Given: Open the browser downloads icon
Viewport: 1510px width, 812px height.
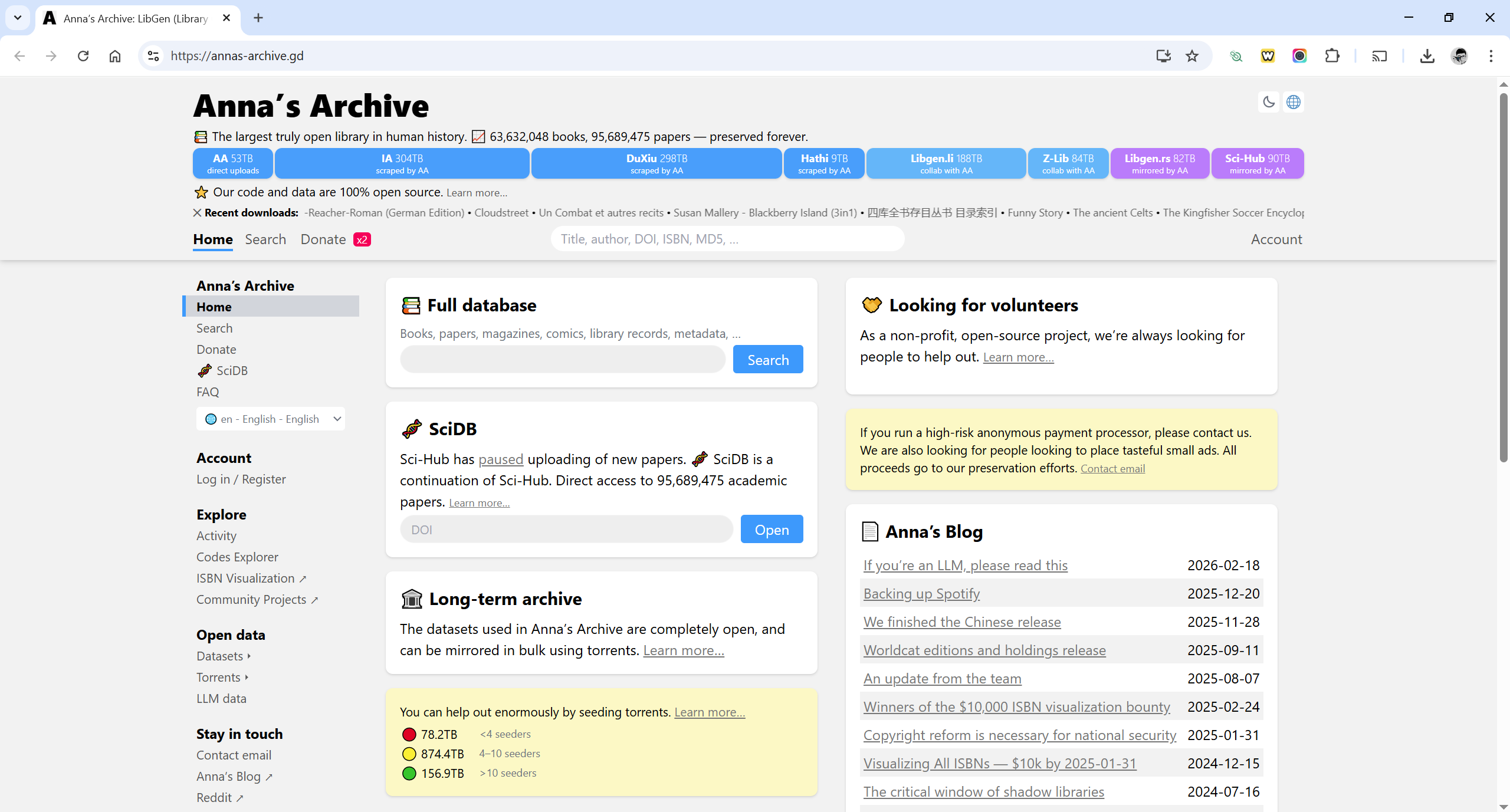Looking at the screenshot, I should 1427,56.
